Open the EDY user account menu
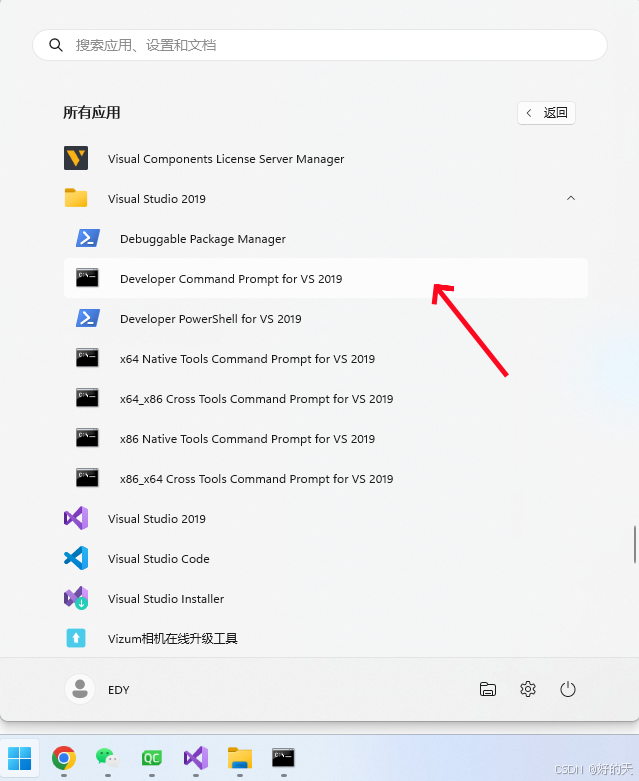 pyautogui.click(x=99, y=689)
